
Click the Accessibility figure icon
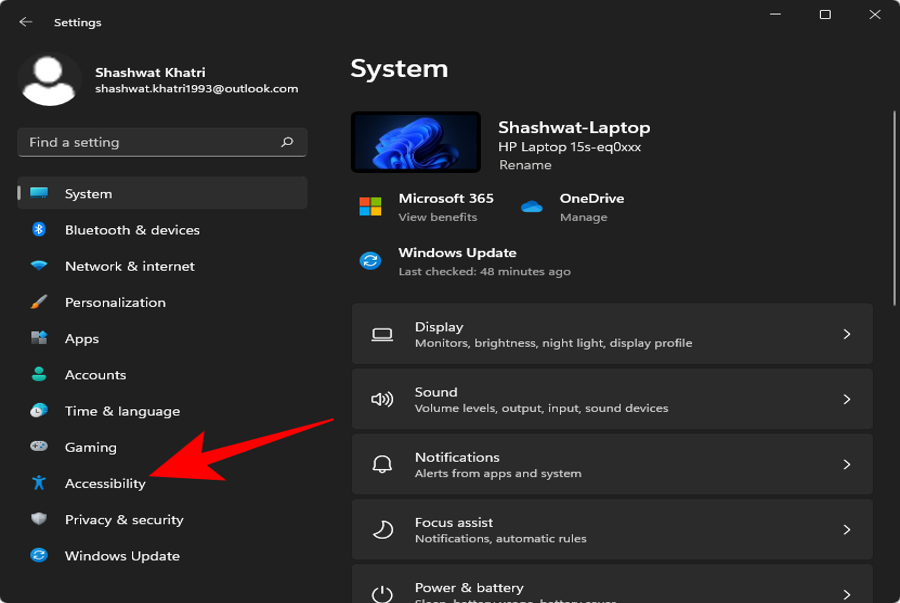[x=39, y=483]
